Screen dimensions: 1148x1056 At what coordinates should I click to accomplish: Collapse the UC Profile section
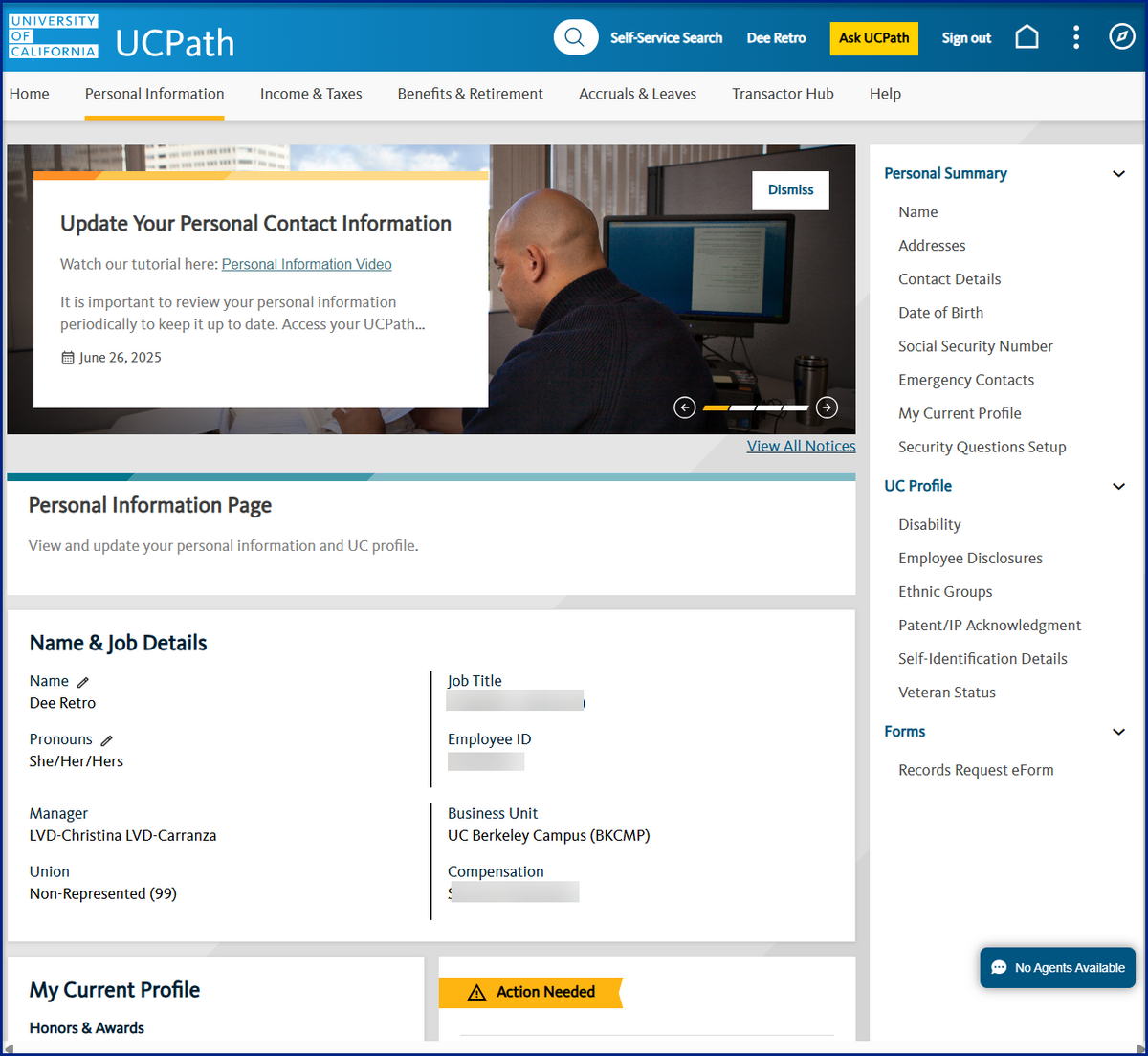point(1118,487)
